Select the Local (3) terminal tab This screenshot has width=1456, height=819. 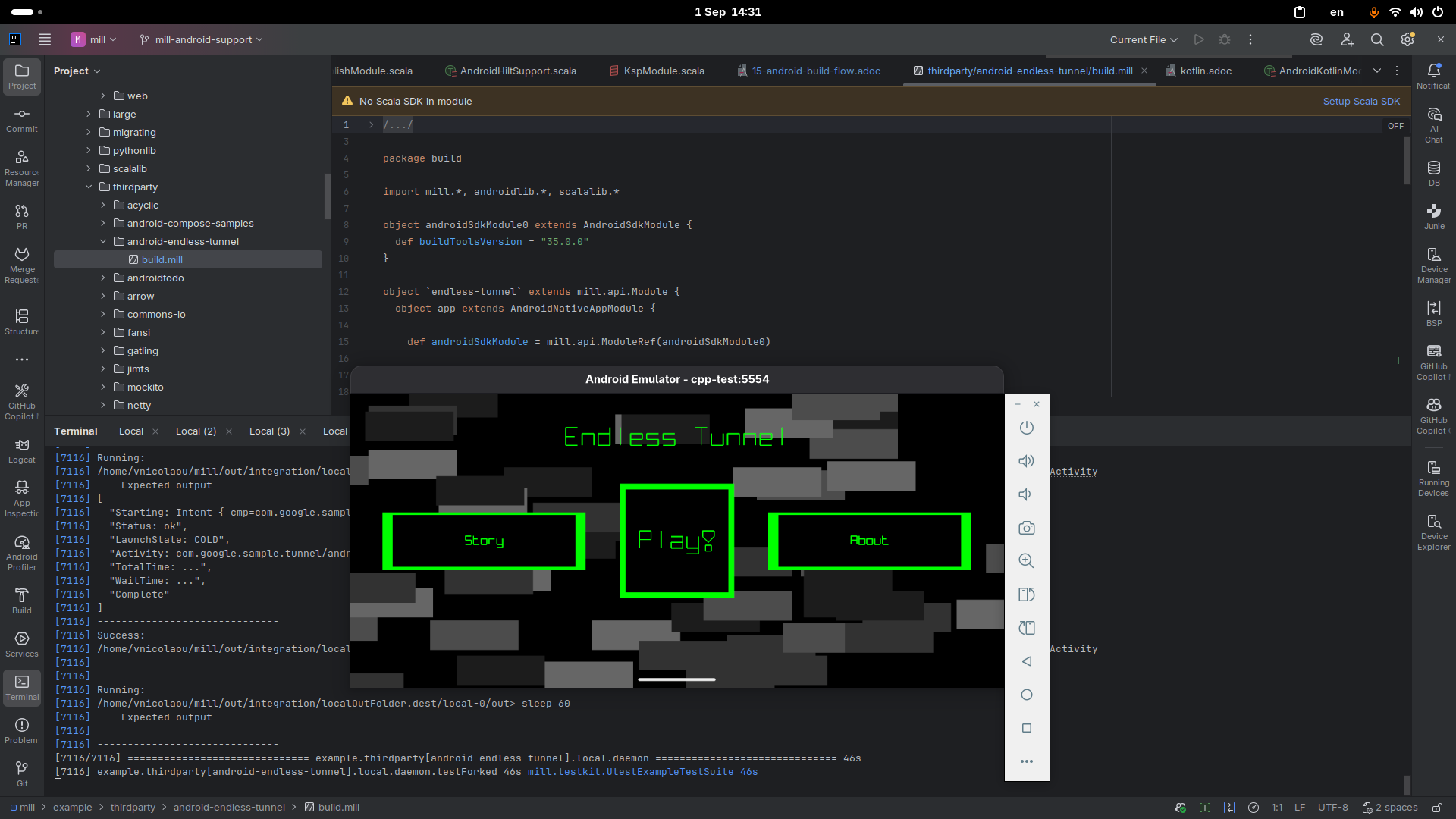269,431
